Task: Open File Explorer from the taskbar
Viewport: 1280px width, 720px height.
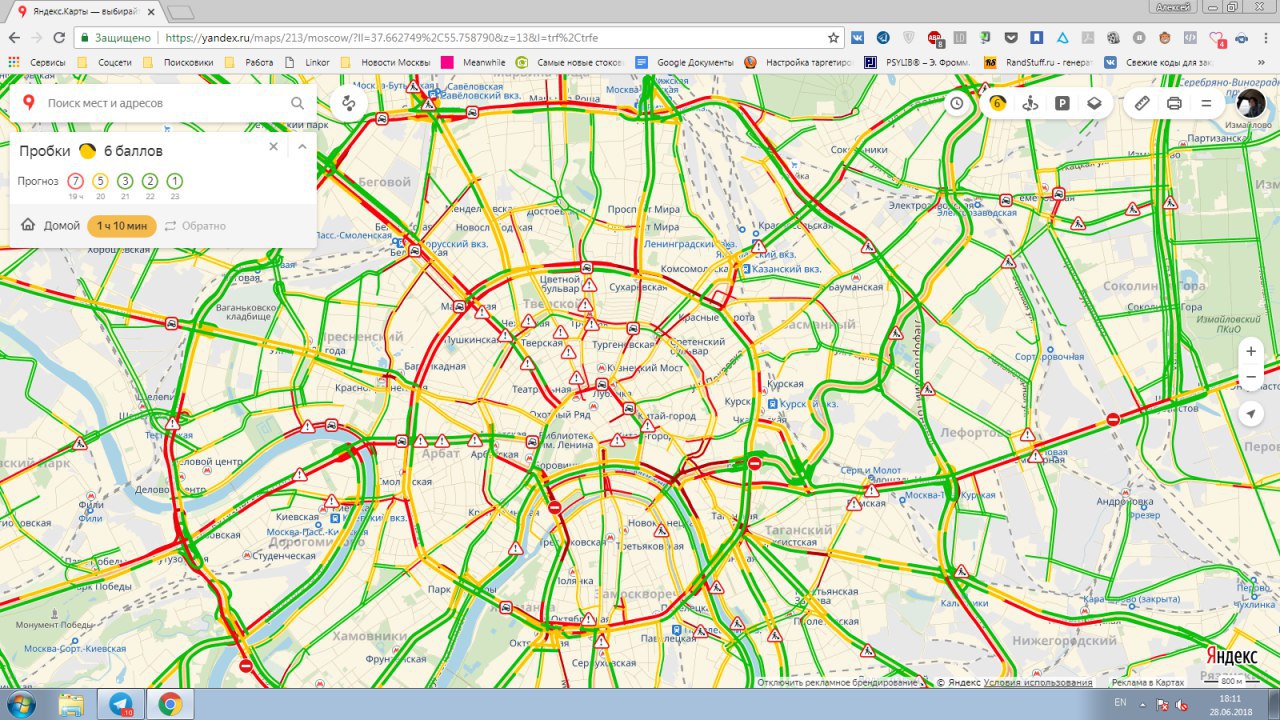Action: point(71,704)
